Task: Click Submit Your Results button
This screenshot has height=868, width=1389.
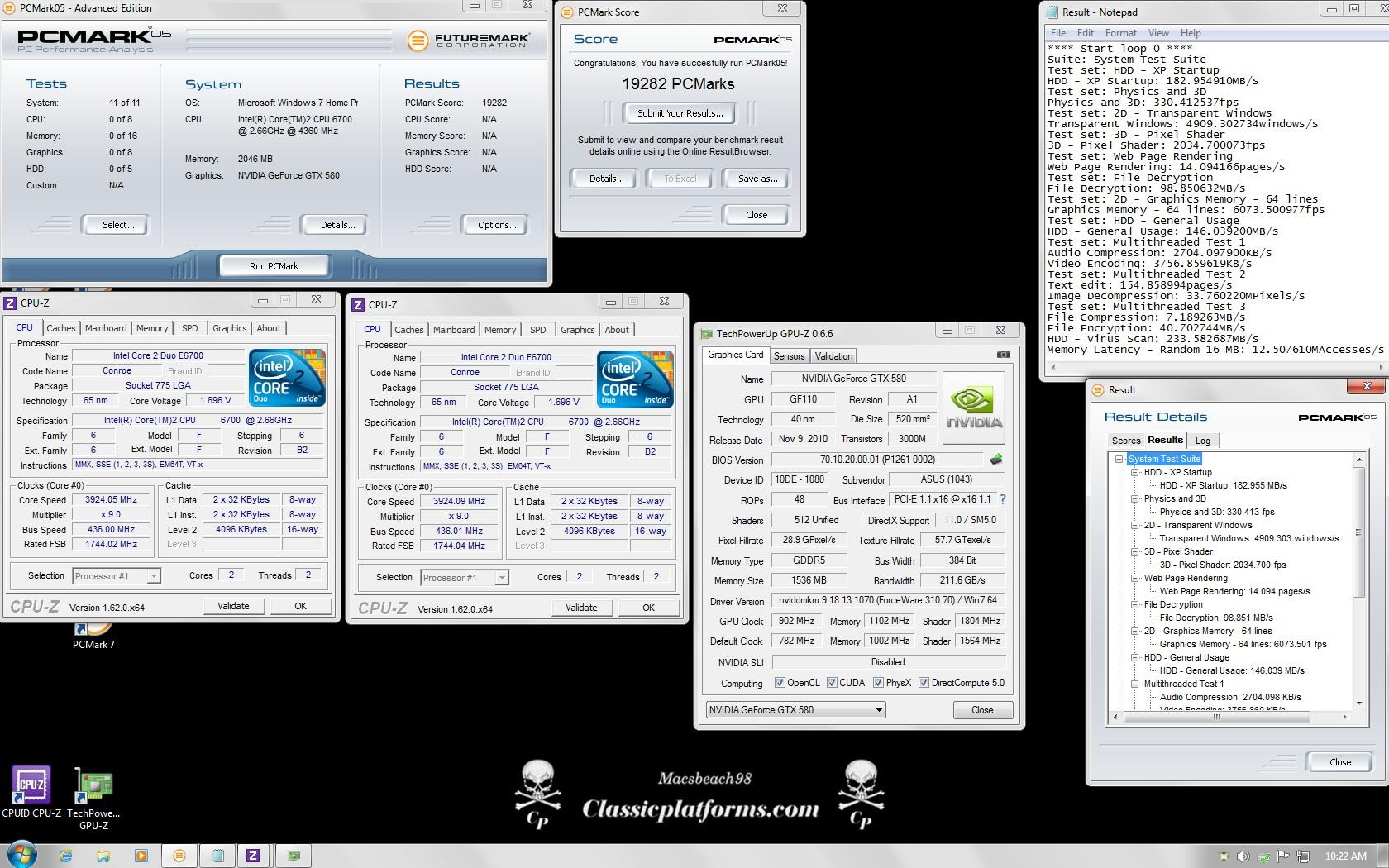Action: pos(680,113)
